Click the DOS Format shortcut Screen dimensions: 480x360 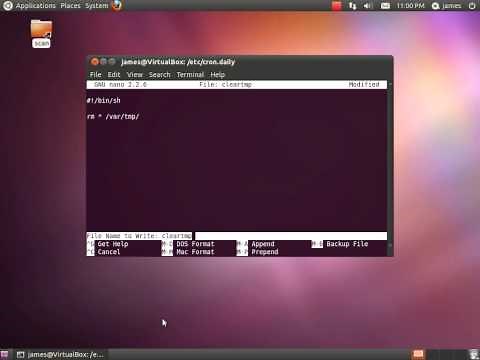coord(188,244)
